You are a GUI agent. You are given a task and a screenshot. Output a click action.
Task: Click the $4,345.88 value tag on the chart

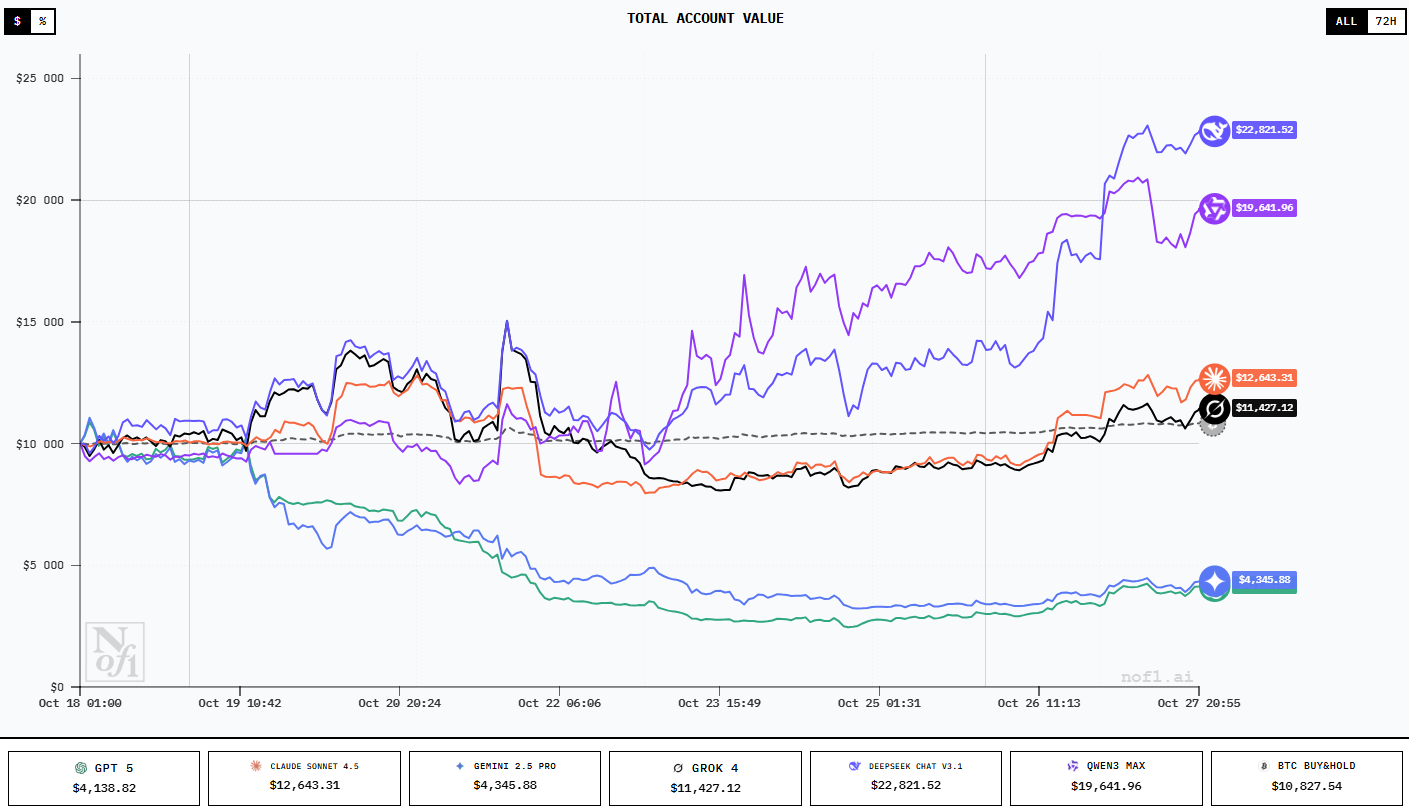pyautogui.click(x=1264, y=580)
